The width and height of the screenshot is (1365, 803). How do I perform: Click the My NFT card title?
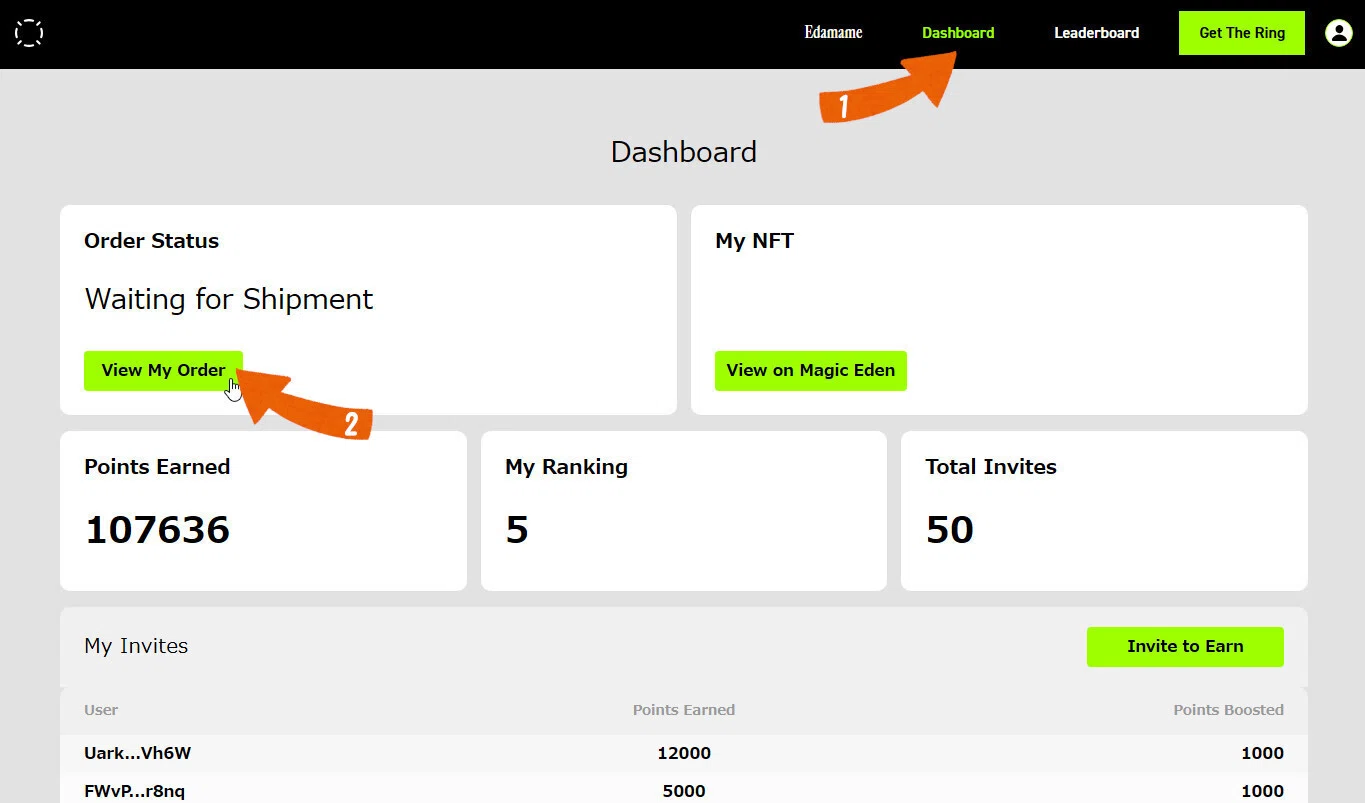click(754, 241)
